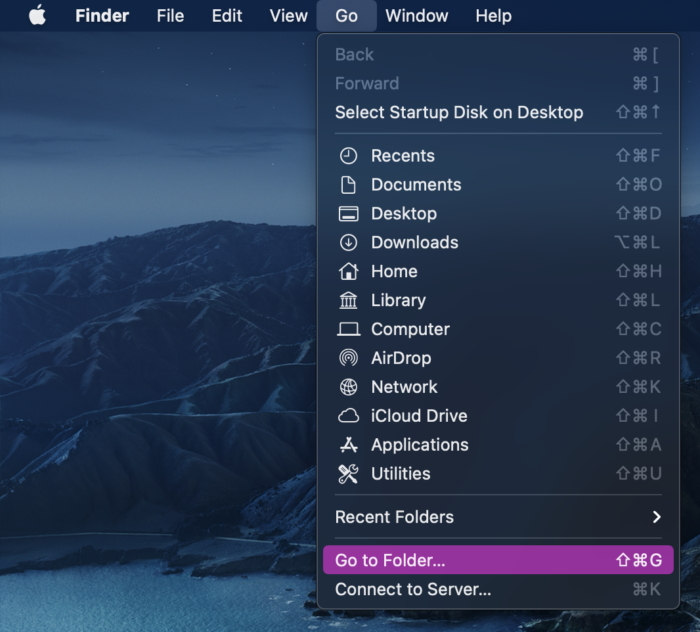This screenshot has width=700, height=632.
Task: Open the Apple menu logo
Action: pyautogui.click(x=38, y=15)
